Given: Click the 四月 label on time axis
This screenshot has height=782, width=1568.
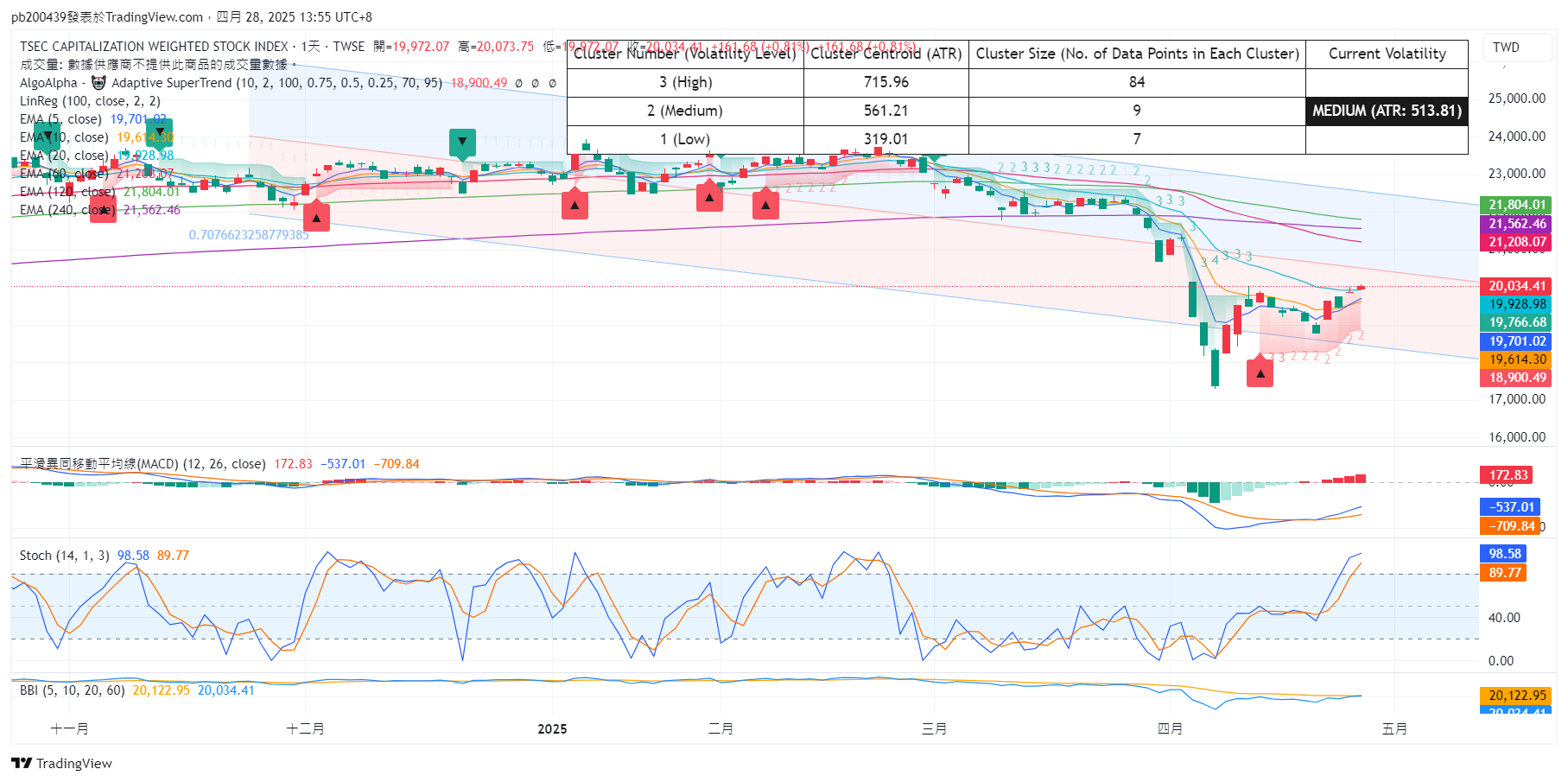Looking at the screenshot, I should 1170,729.
